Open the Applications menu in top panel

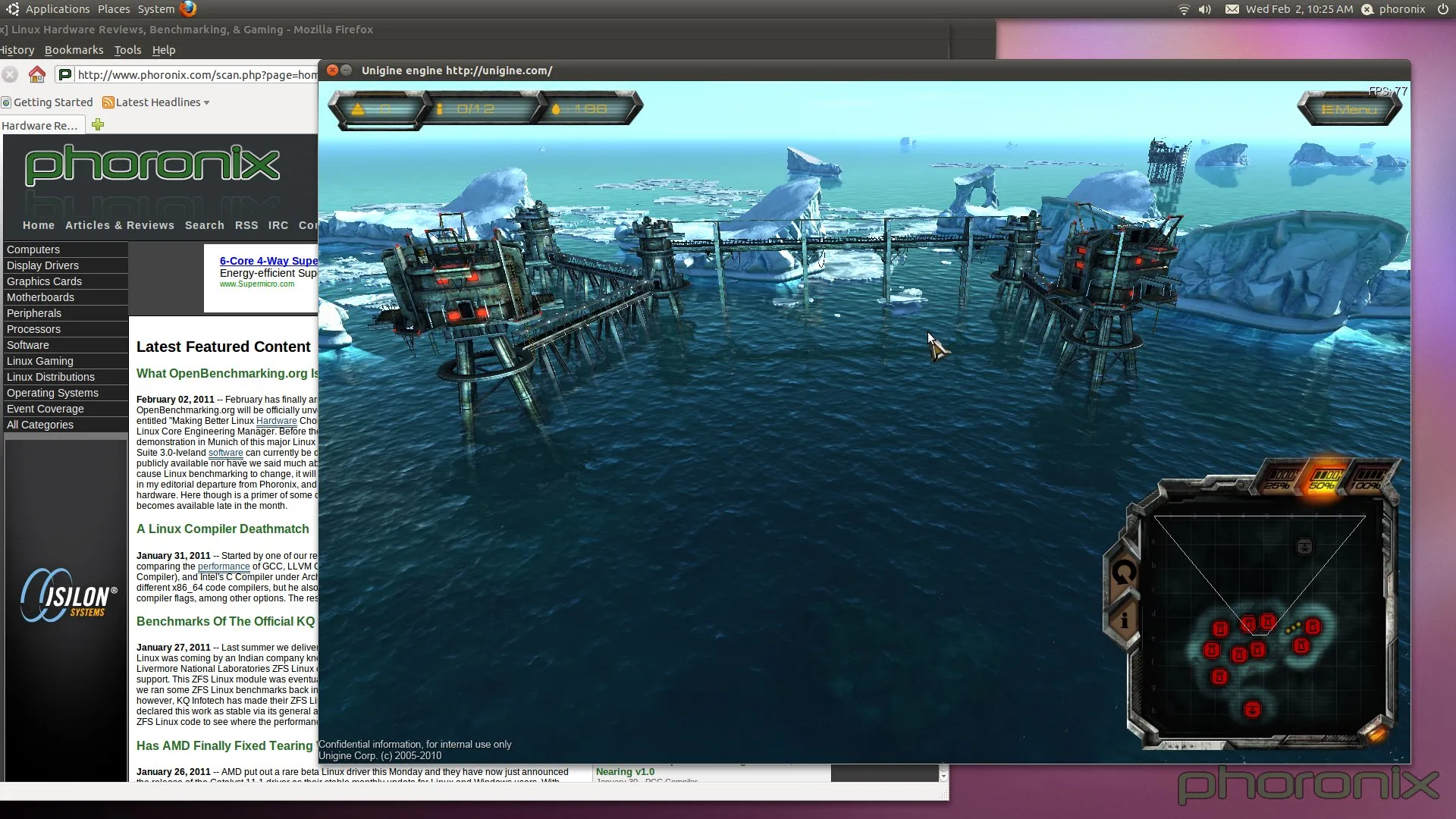click(x=58, y=9)
